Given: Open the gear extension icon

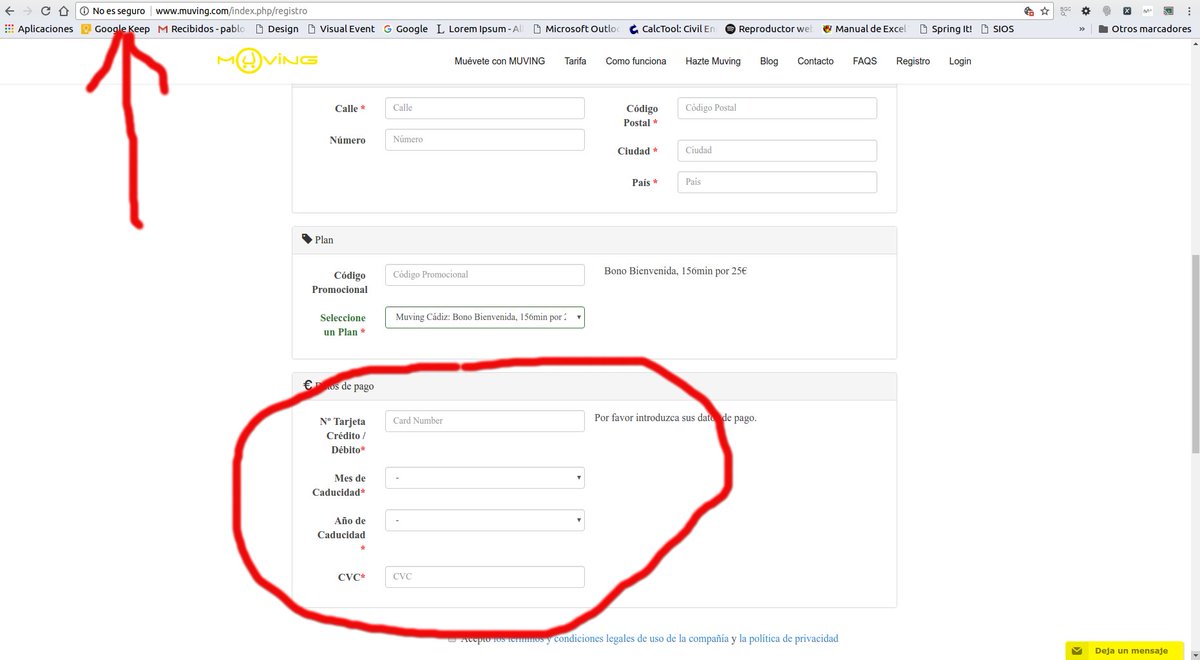Looking at the screenshot, I should 1086,10.
